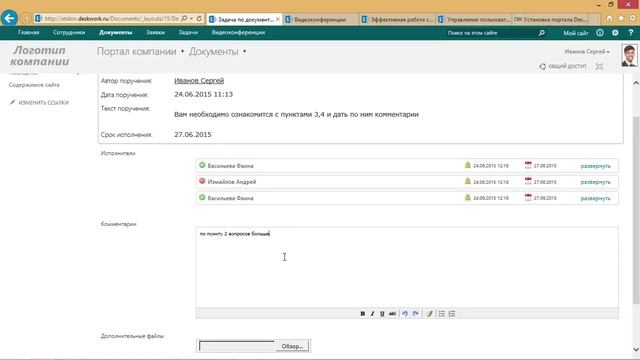The image size is (640, 360).
Task: Click the date value 24.06.2015 11:13
Action: pos(203,94)
